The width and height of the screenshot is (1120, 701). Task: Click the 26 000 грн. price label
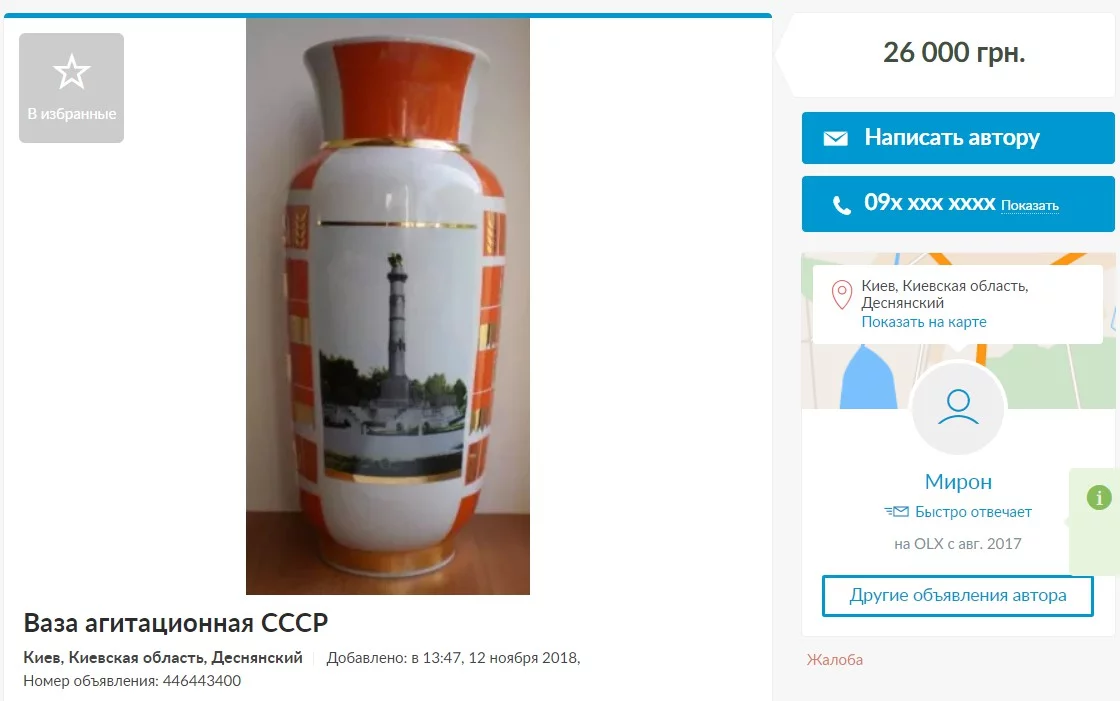pyautogui.click(x=954, y=52)
